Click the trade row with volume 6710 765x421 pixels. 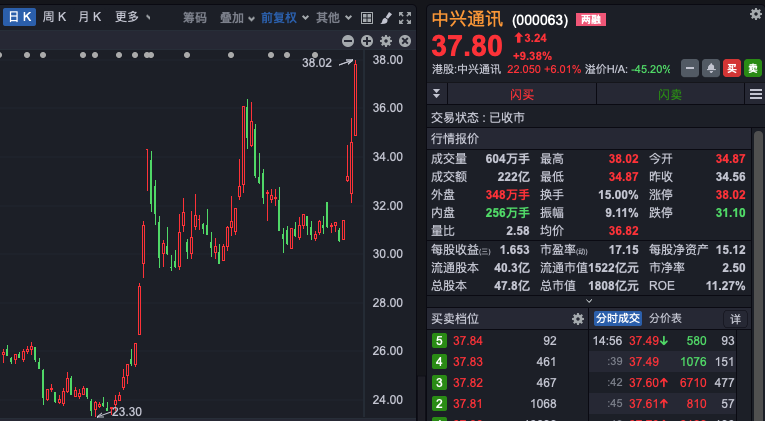664,382
